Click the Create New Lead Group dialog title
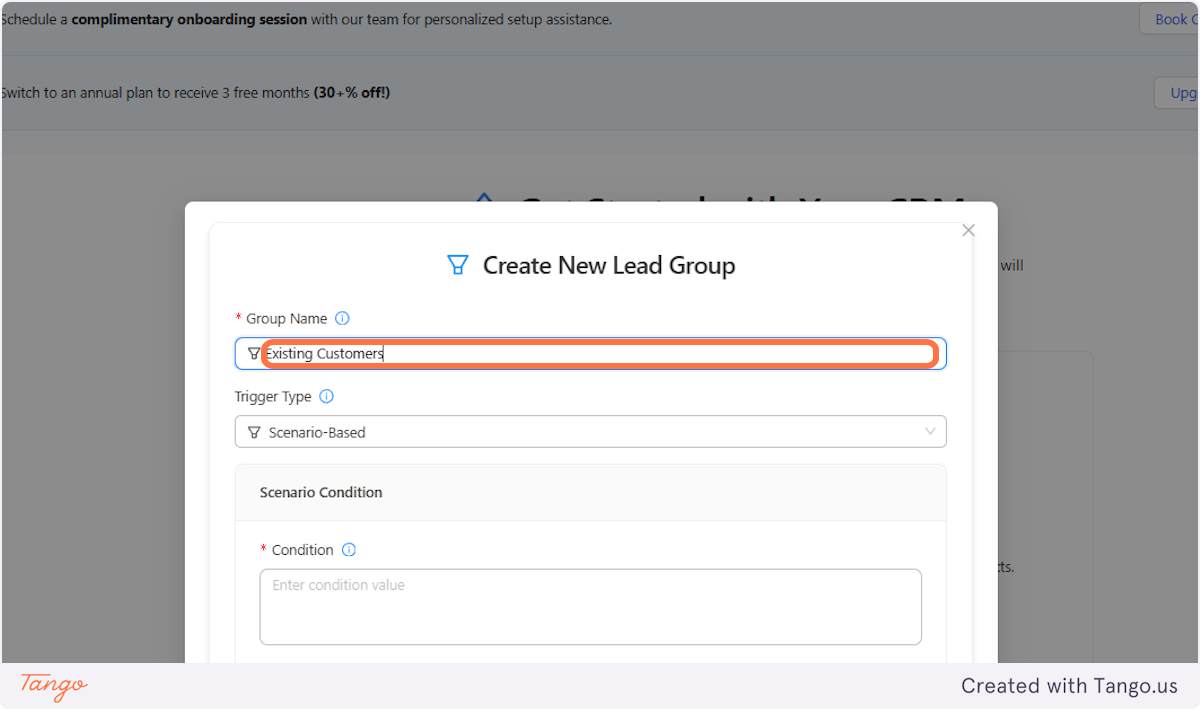1200x709 pixels. tap(608, 265)
